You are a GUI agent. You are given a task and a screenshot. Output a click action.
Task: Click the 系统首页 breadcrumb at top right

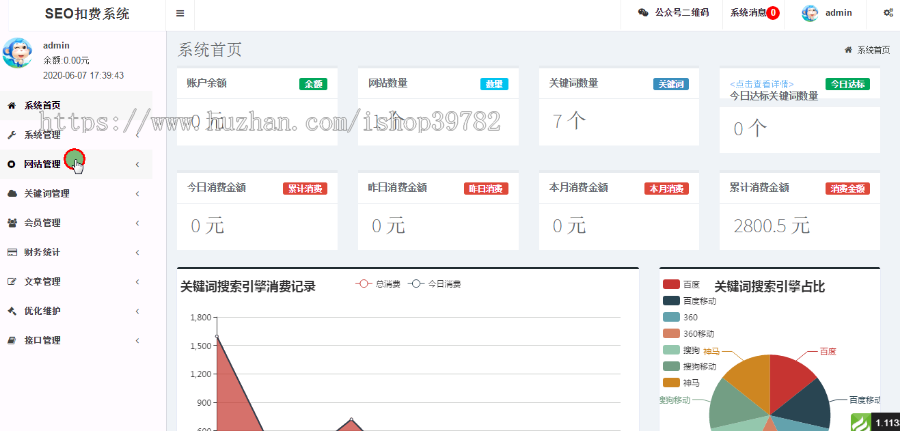[x=873, y=50]
